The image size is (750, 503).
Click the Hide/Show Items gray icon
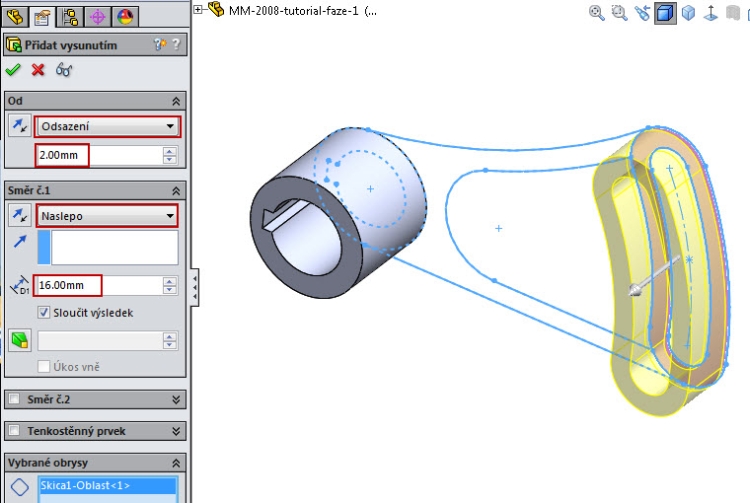(x=733, y=12)
